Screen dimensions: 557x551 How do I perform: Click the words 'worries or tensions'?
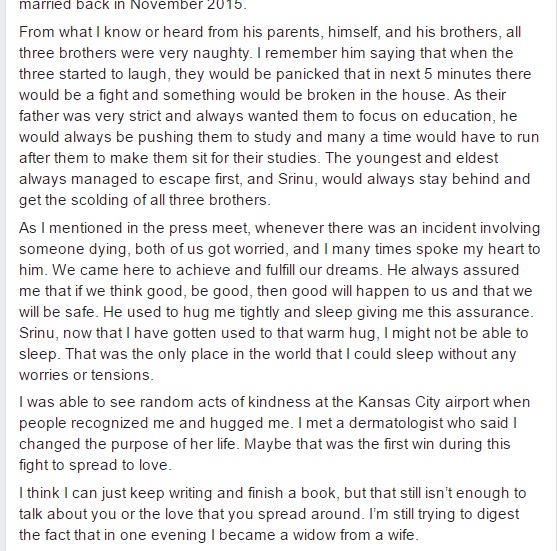pos(84,375)
